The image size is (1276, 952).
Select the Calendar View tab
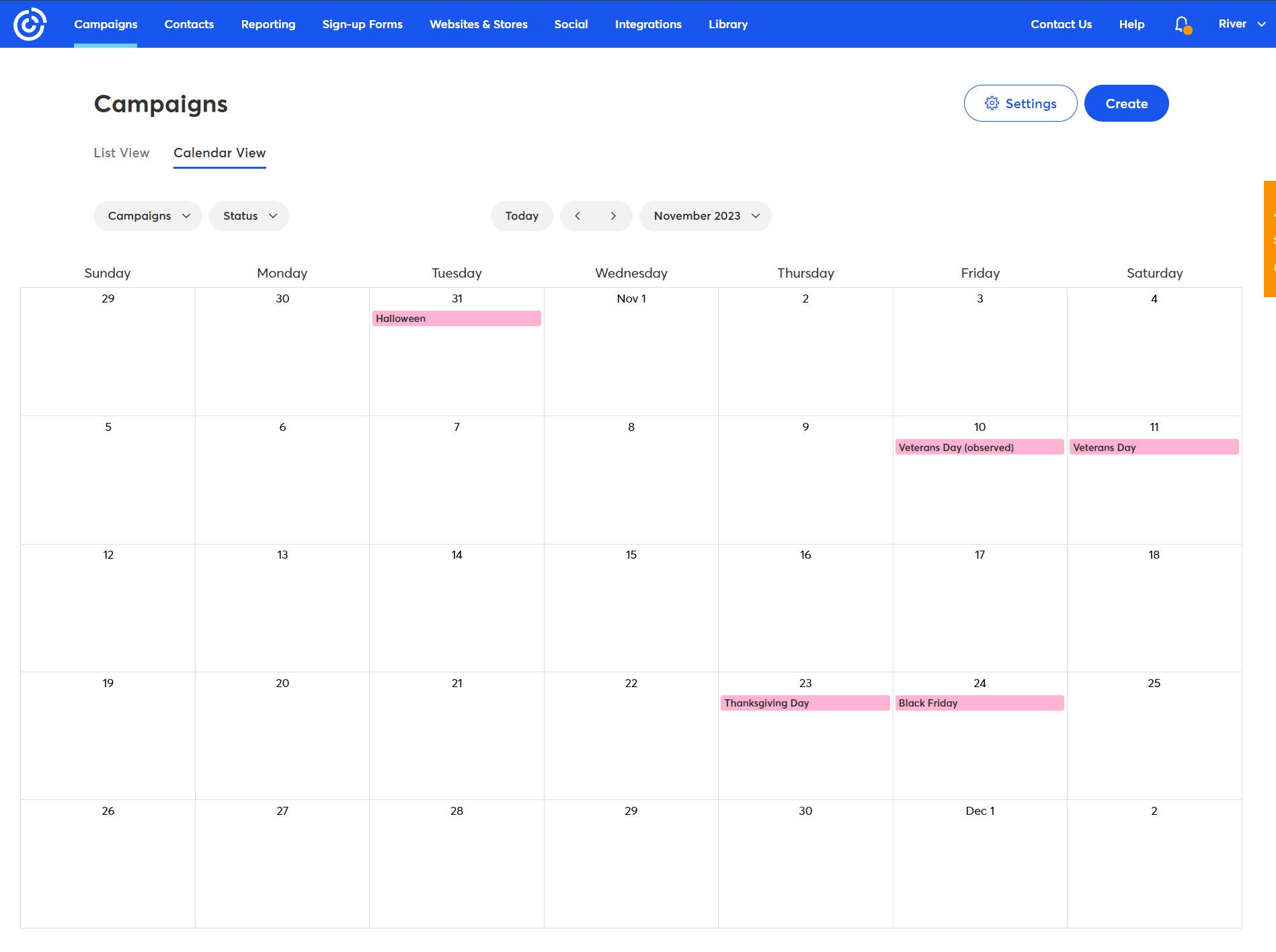click(219, 153)
